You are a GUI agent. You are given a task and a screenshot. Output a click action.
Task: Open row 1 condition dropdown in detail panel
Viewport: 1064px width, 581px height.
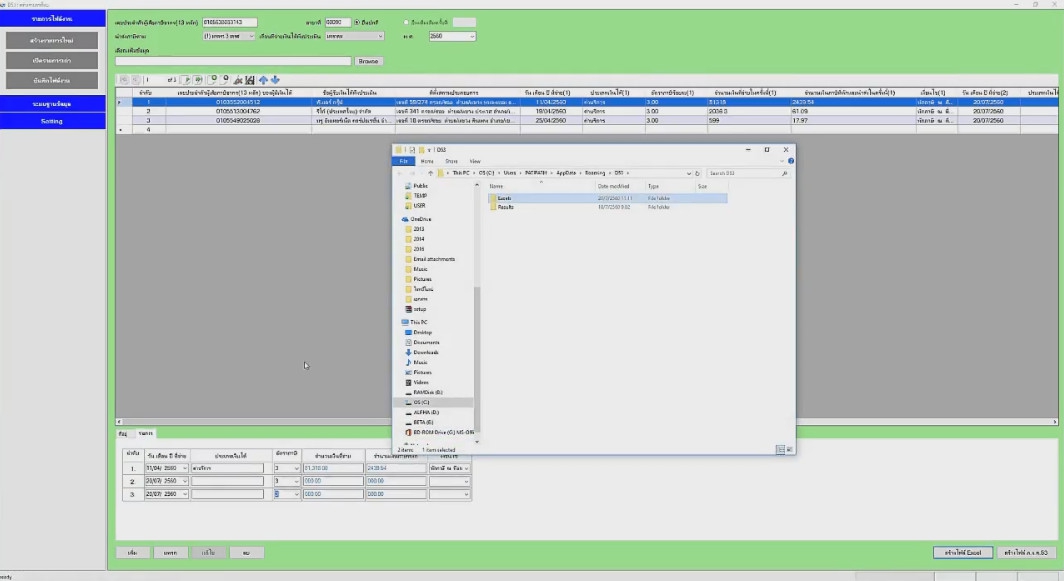(x=466, y=468)
